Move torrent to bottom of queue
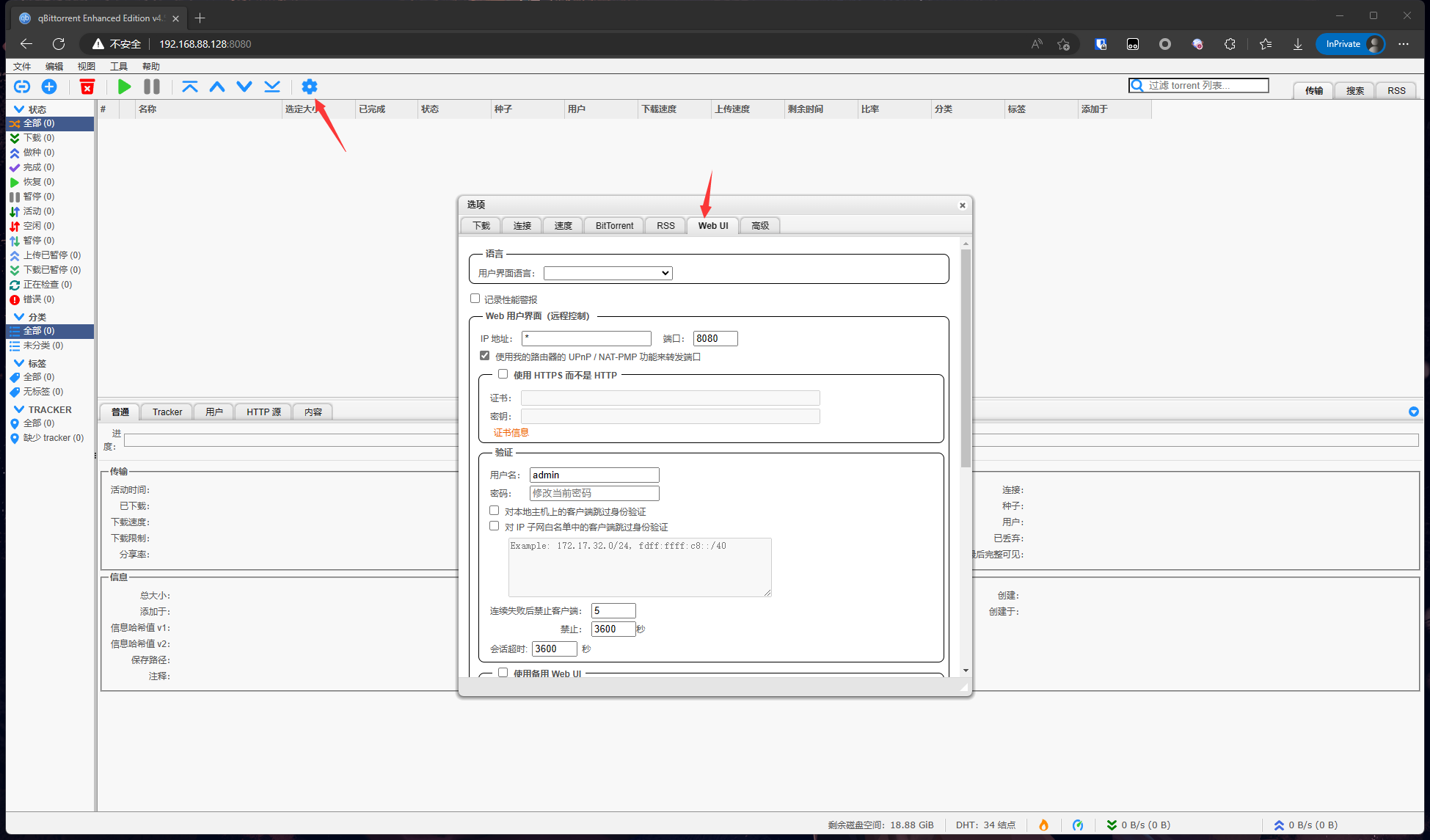This screenshot has width=1430, height=840. [x=272, y=87]
